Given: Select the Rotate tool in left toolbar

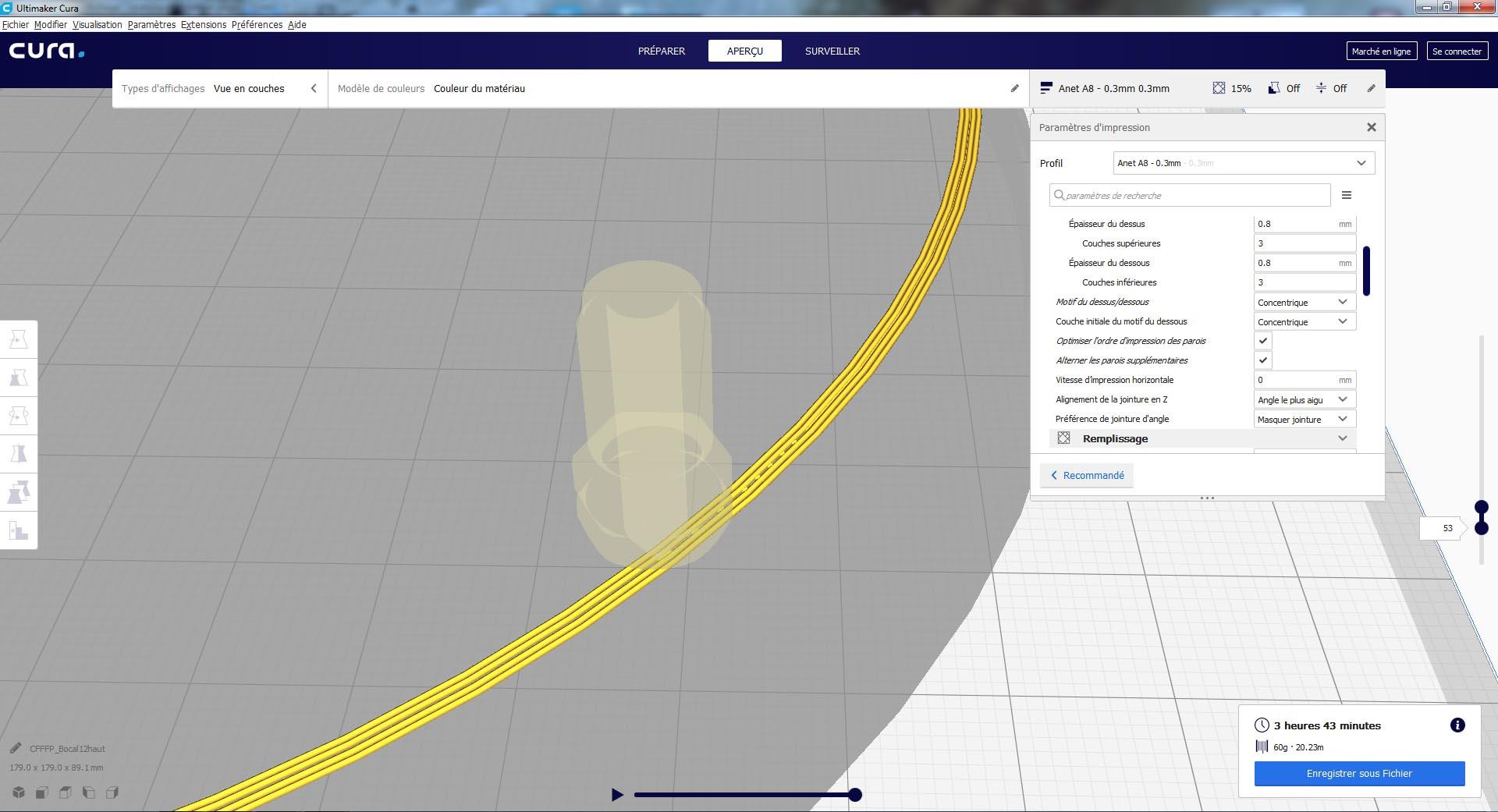Looking at the screenshot, I should 19,416.
